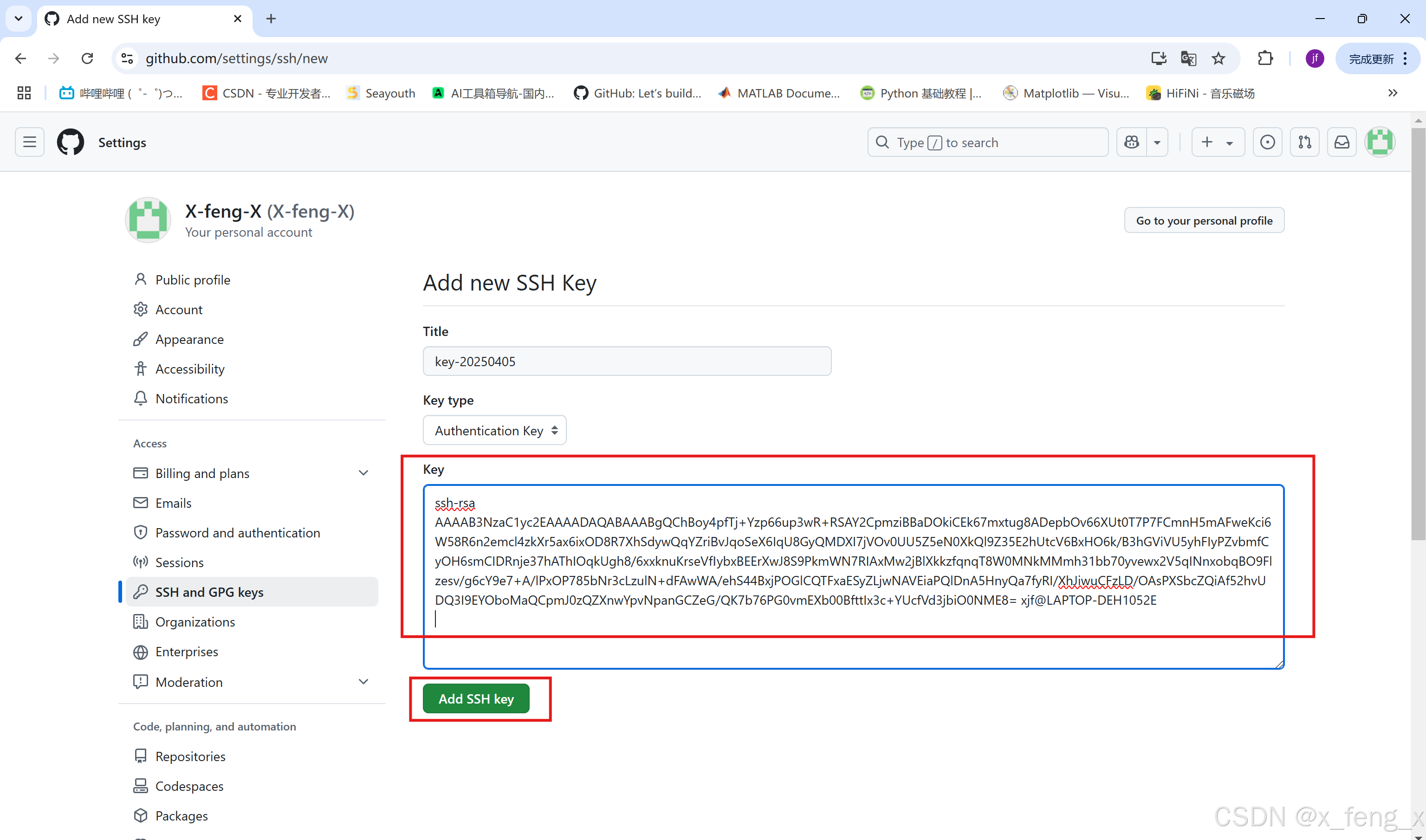Open the Pull requests icon in header

1304,142
